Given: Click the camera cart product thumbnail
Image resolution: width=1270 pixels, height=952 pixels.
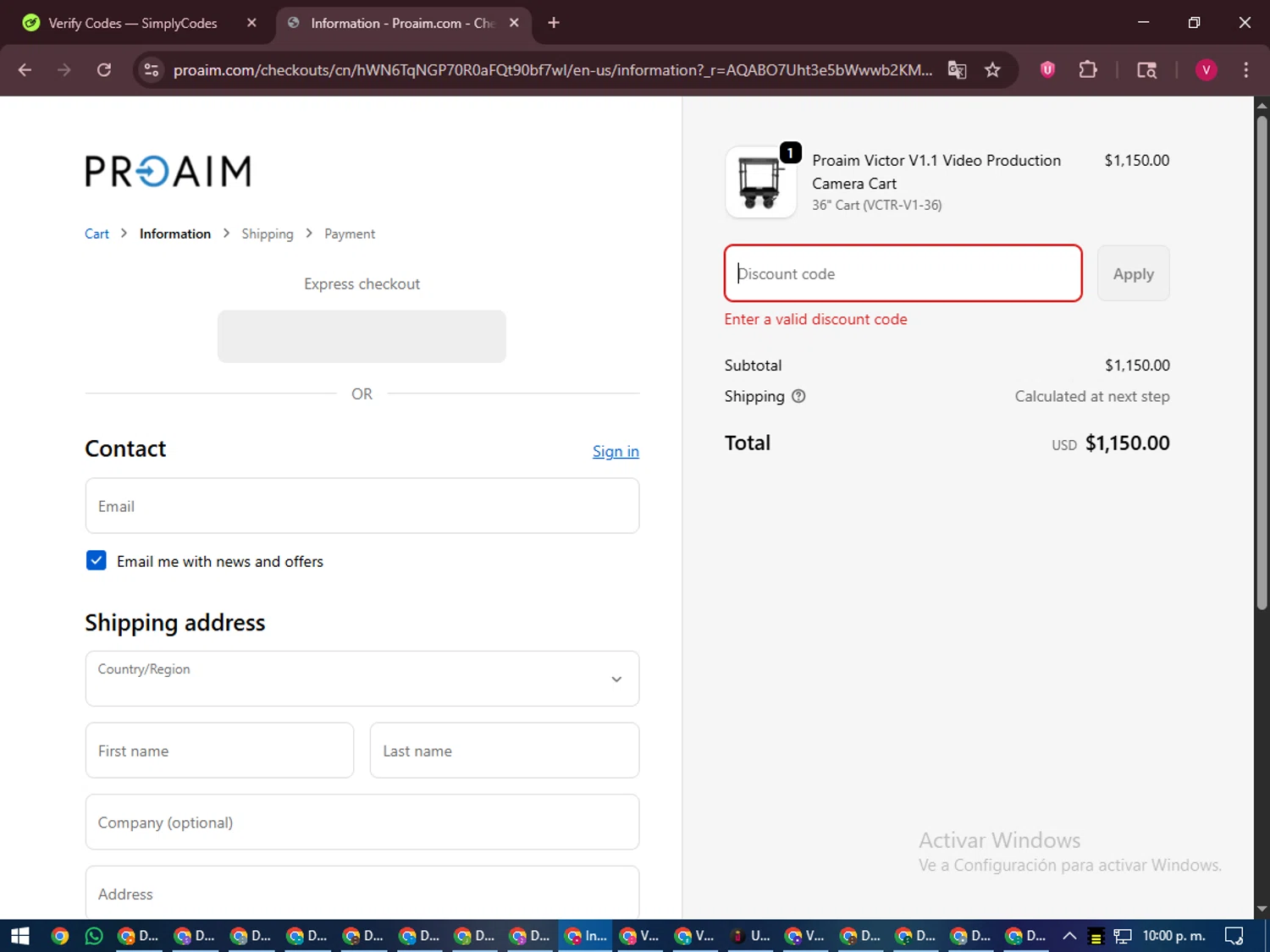Looking at the screenshot, I should [760, 182].
